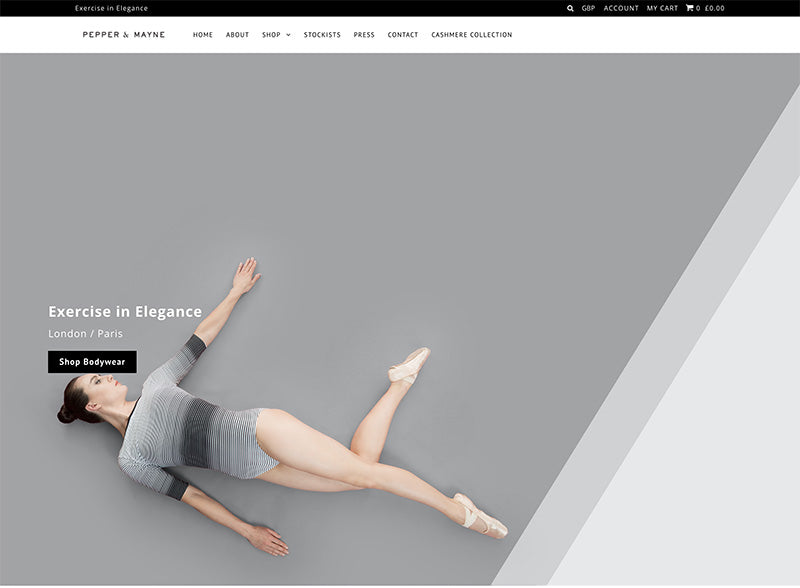800x588 pixels.
Task: Open the Contact menu item
Action: 403,35
